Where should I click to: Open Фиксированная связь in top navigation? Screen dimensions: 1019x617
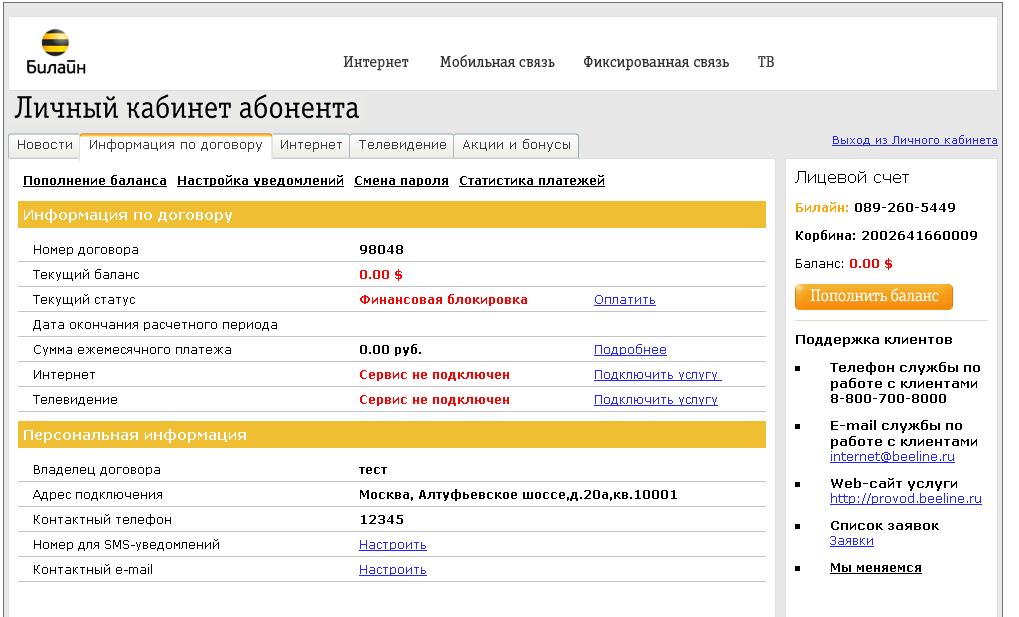click(x=656, y=62)
